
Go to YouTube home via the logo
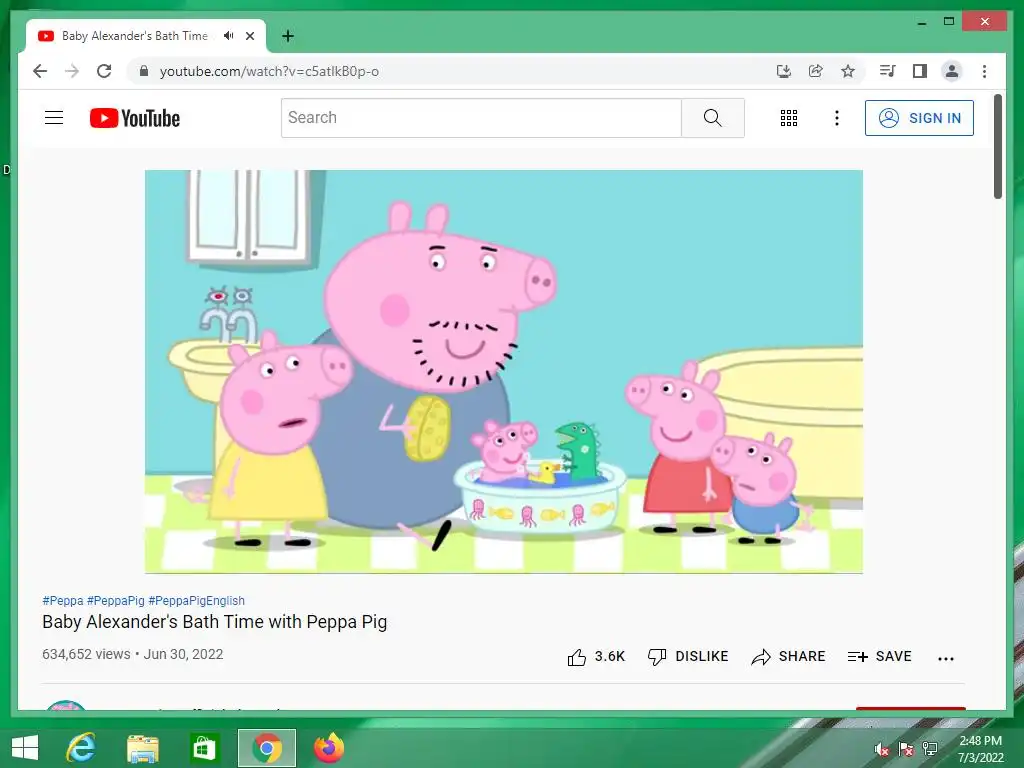coord(135,118)
